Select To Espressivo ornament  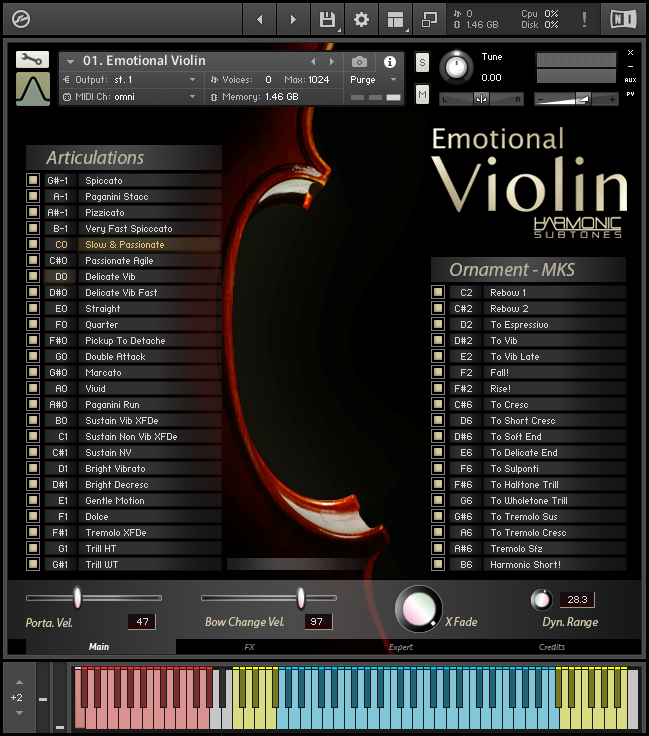tap(555, 324)
